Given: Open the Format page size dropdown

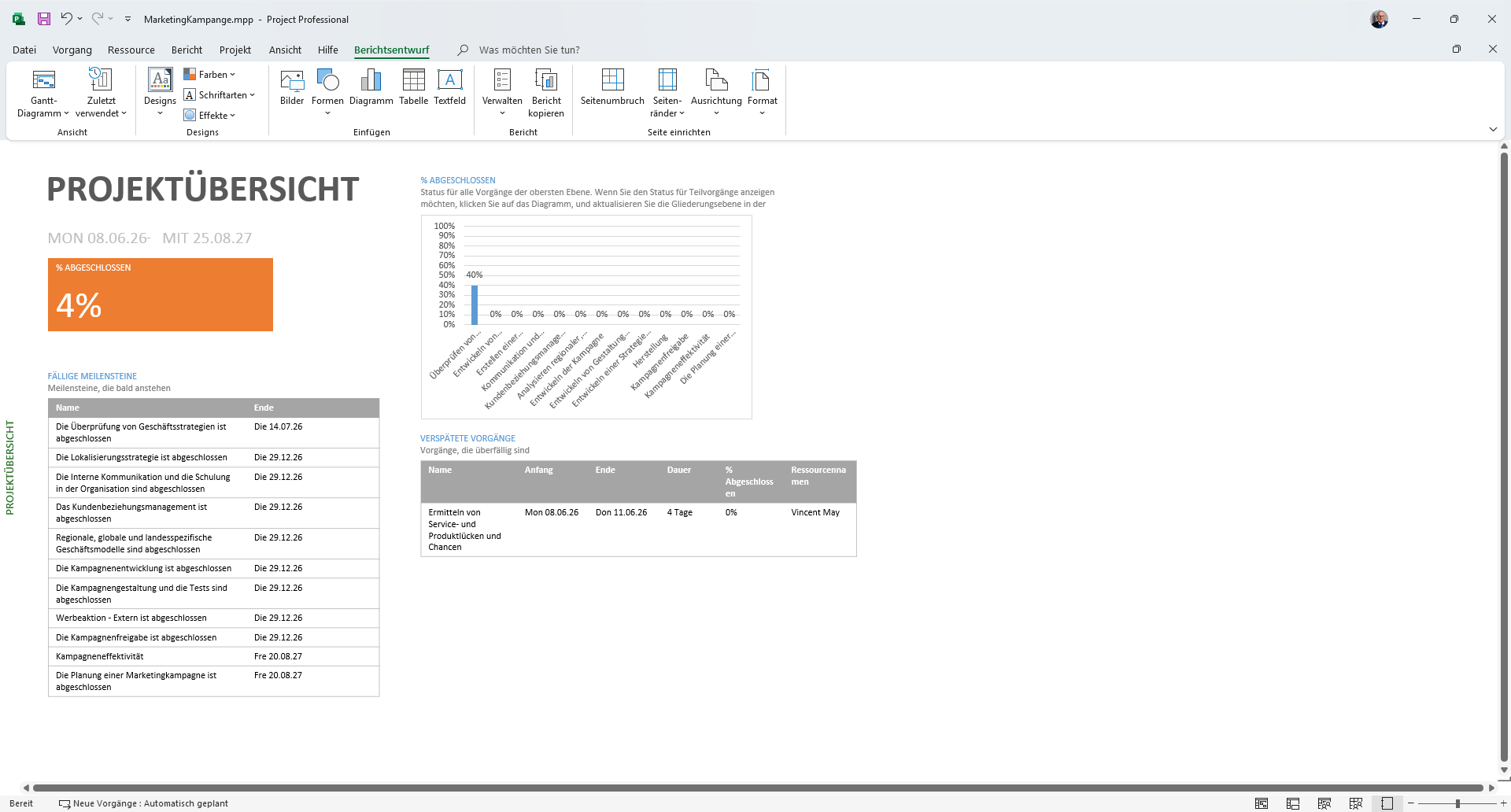Looking at the screenshot, I should (762, 94).
